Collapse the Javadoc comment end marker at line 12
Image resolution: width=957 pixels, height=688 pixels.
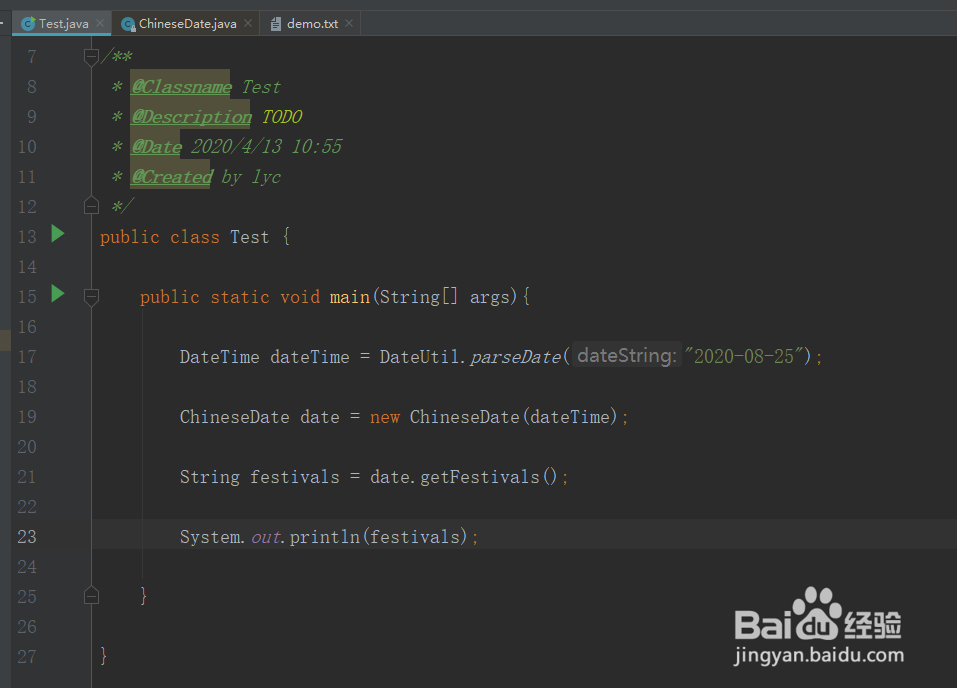[91, 206]
